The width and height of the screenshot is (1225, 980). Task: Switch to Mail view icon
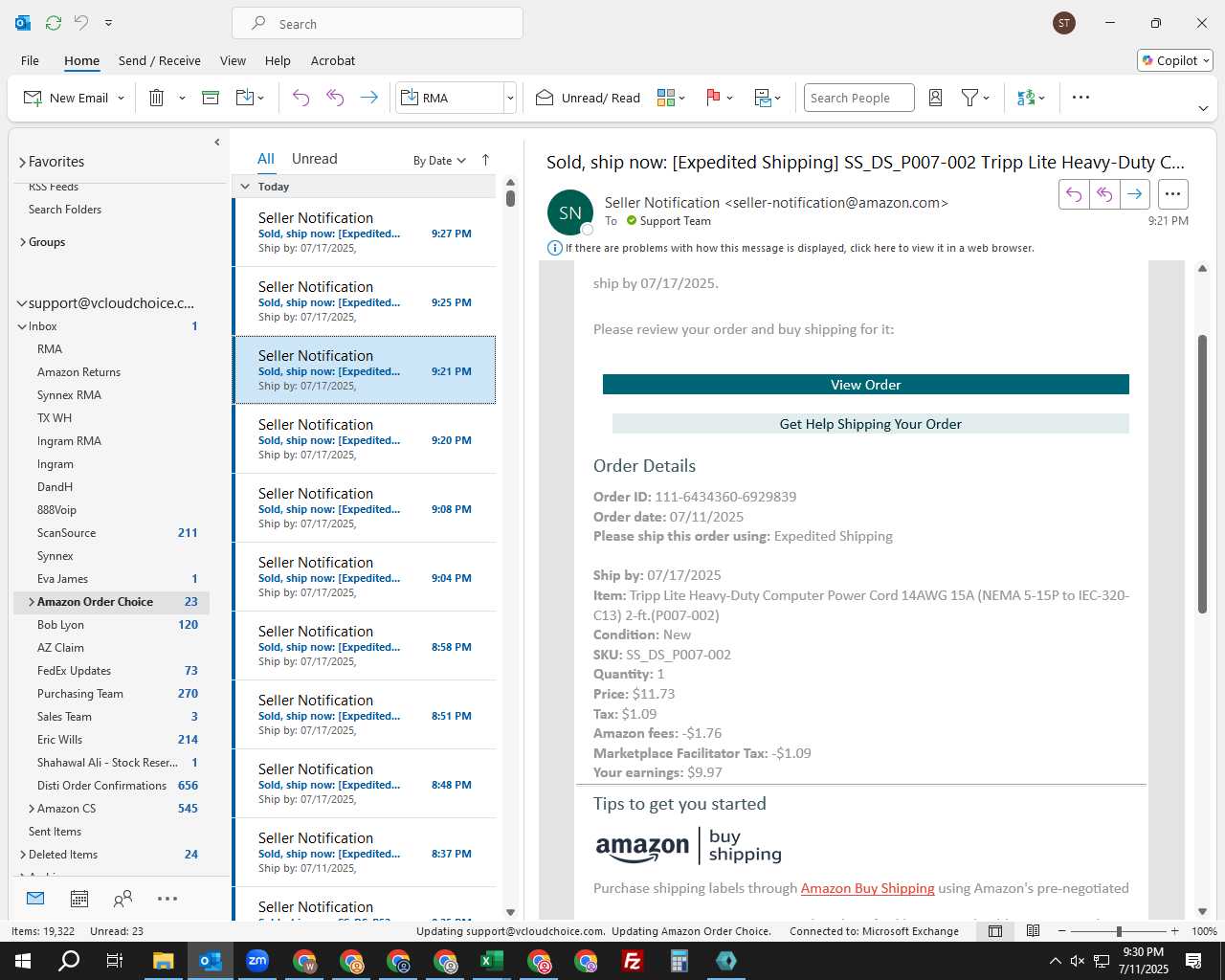[x=35, y=899]
